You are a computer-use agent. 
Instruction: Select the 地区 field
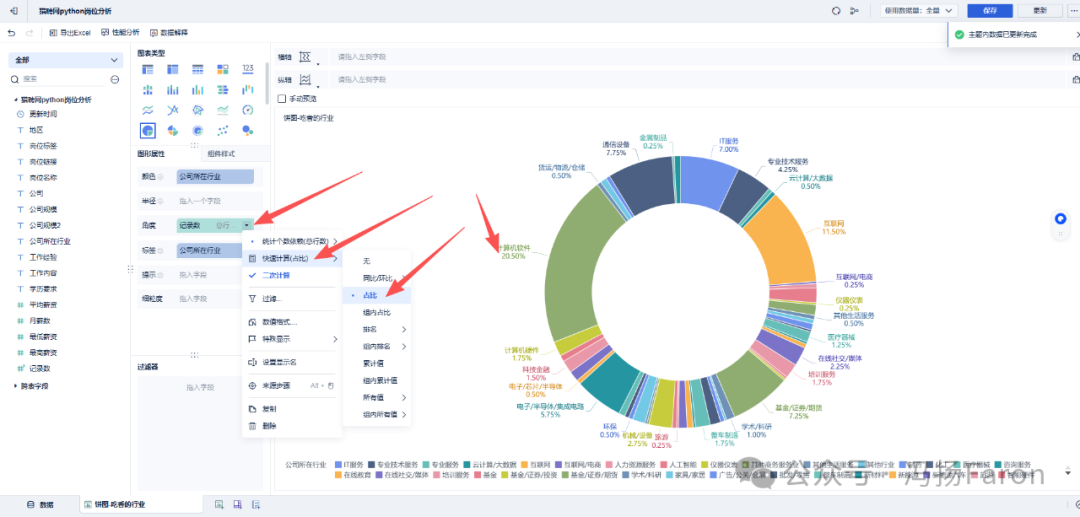pos(37,130)
